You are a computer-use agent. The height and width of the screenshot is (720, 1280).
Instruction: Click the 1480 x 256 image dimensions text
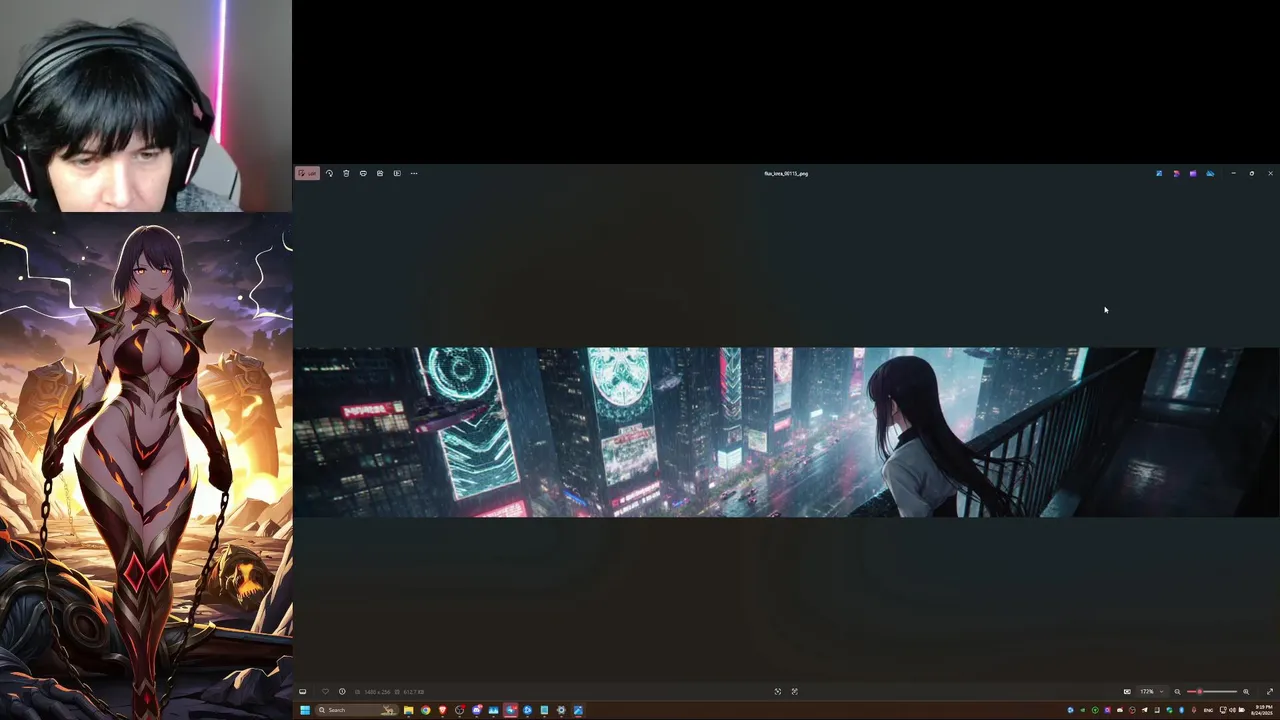pos(377,692)
